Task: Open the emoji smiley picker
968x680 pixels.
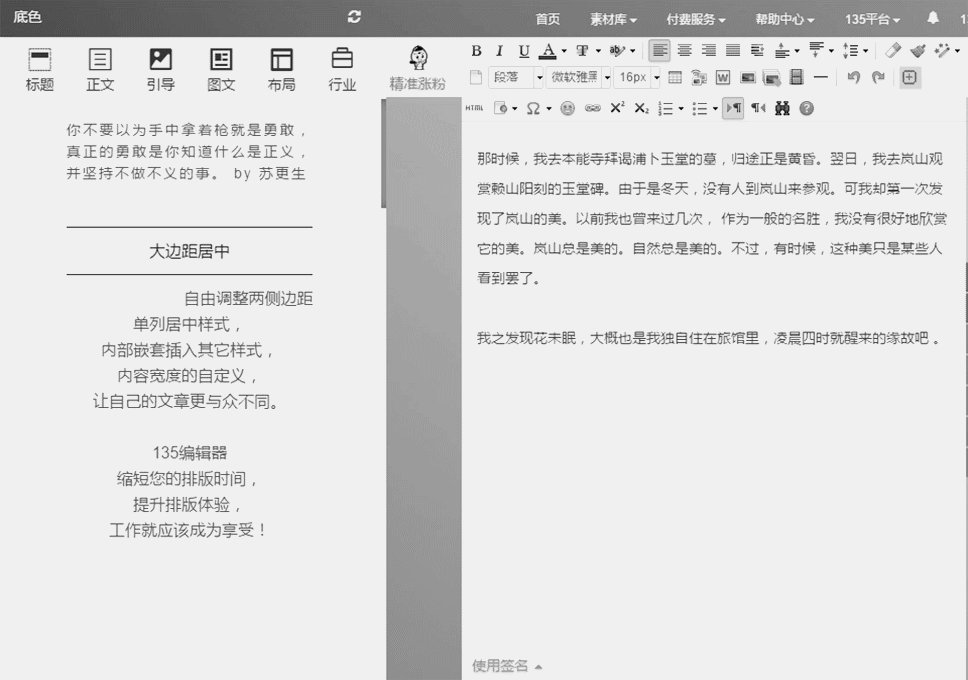Action: pos(567,109)
